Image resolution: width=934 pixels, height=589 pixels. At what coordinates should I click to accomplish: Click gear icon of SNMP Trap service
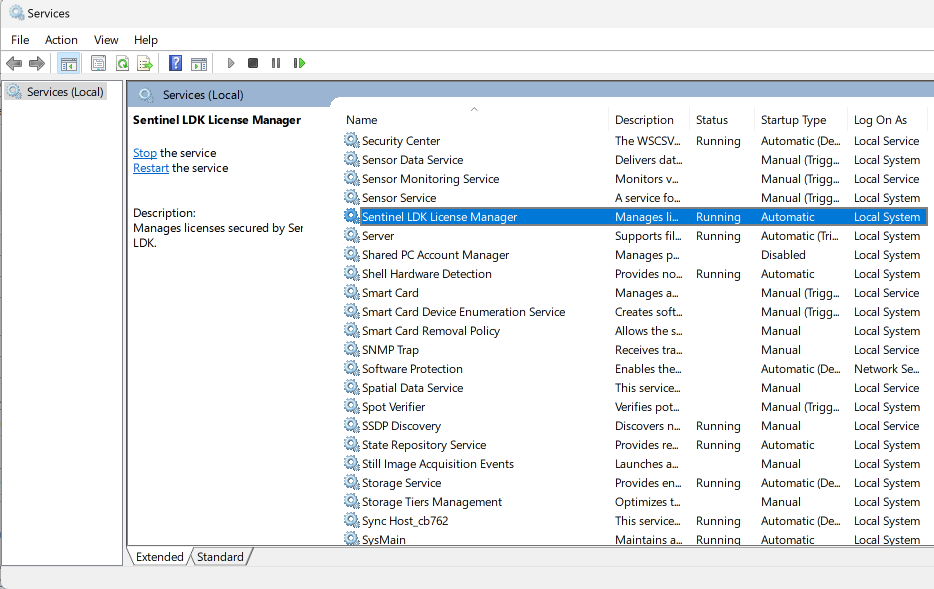(351, 350)
